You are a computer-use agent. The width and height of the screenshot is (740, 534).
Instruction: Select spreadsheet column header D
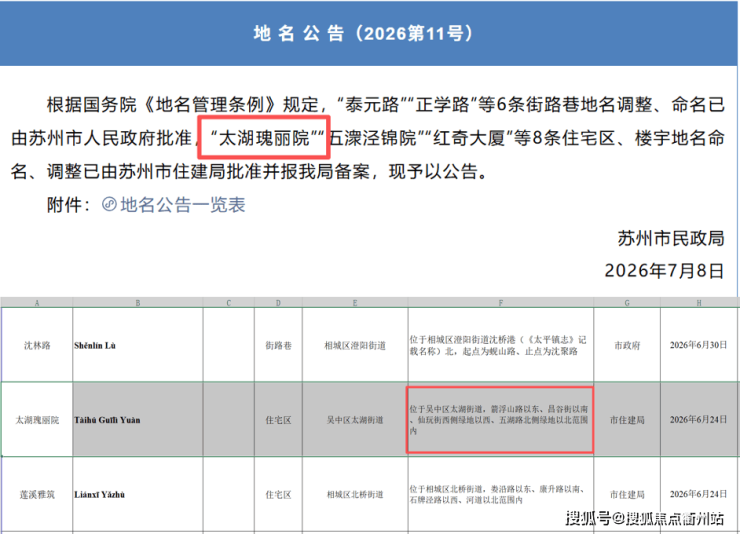(x=278, y=303)
